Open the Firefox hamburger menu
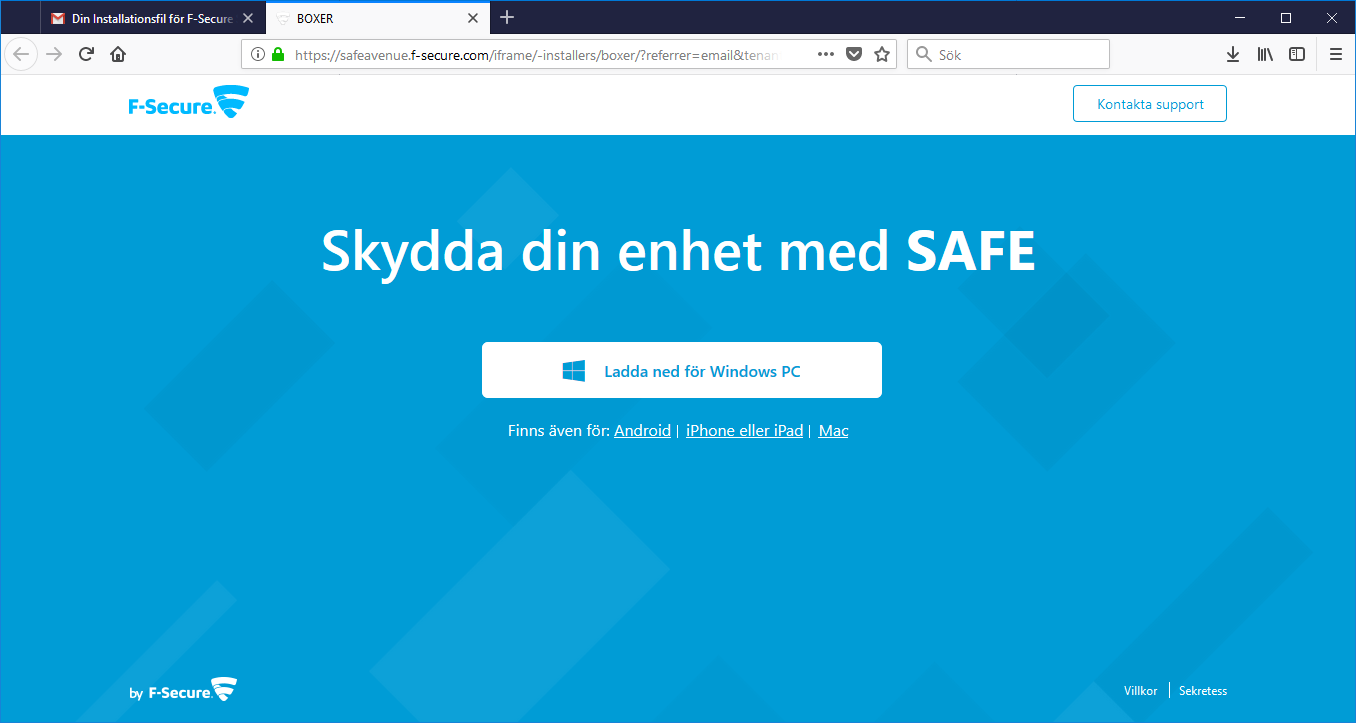The image size is (1356, 723). [1336, 54]
